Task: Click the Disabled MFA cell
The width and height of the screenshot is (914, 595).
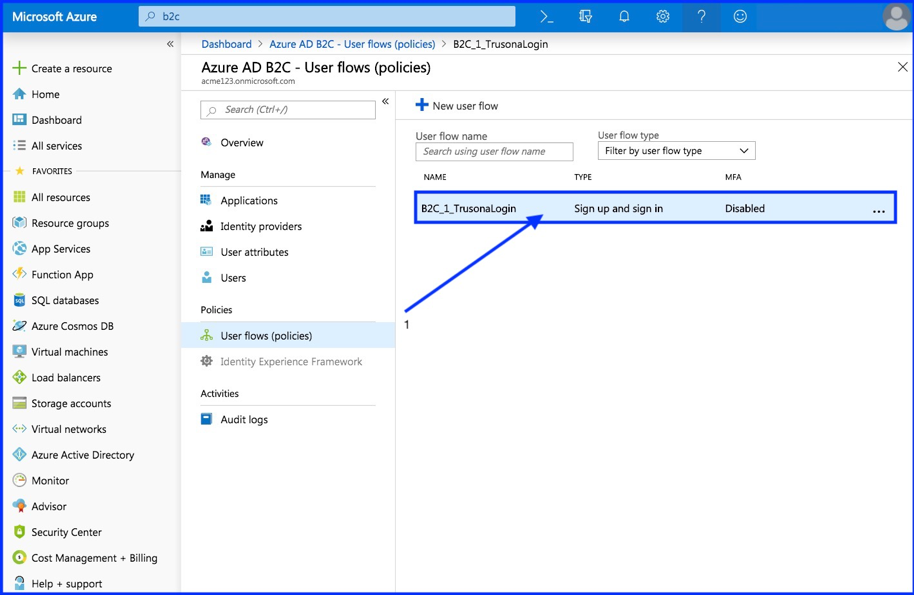Action: 744,209
